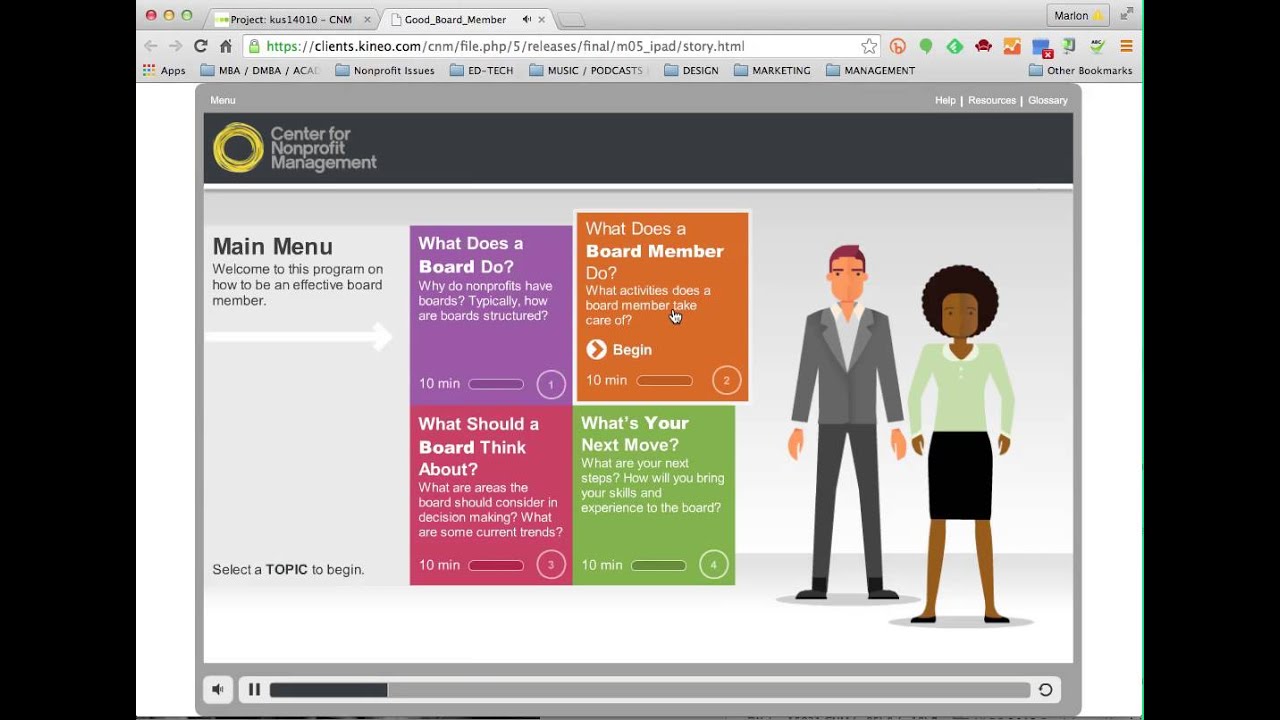
Task: Open the MARKETING bookmark folder
Action: pos(772,71)
